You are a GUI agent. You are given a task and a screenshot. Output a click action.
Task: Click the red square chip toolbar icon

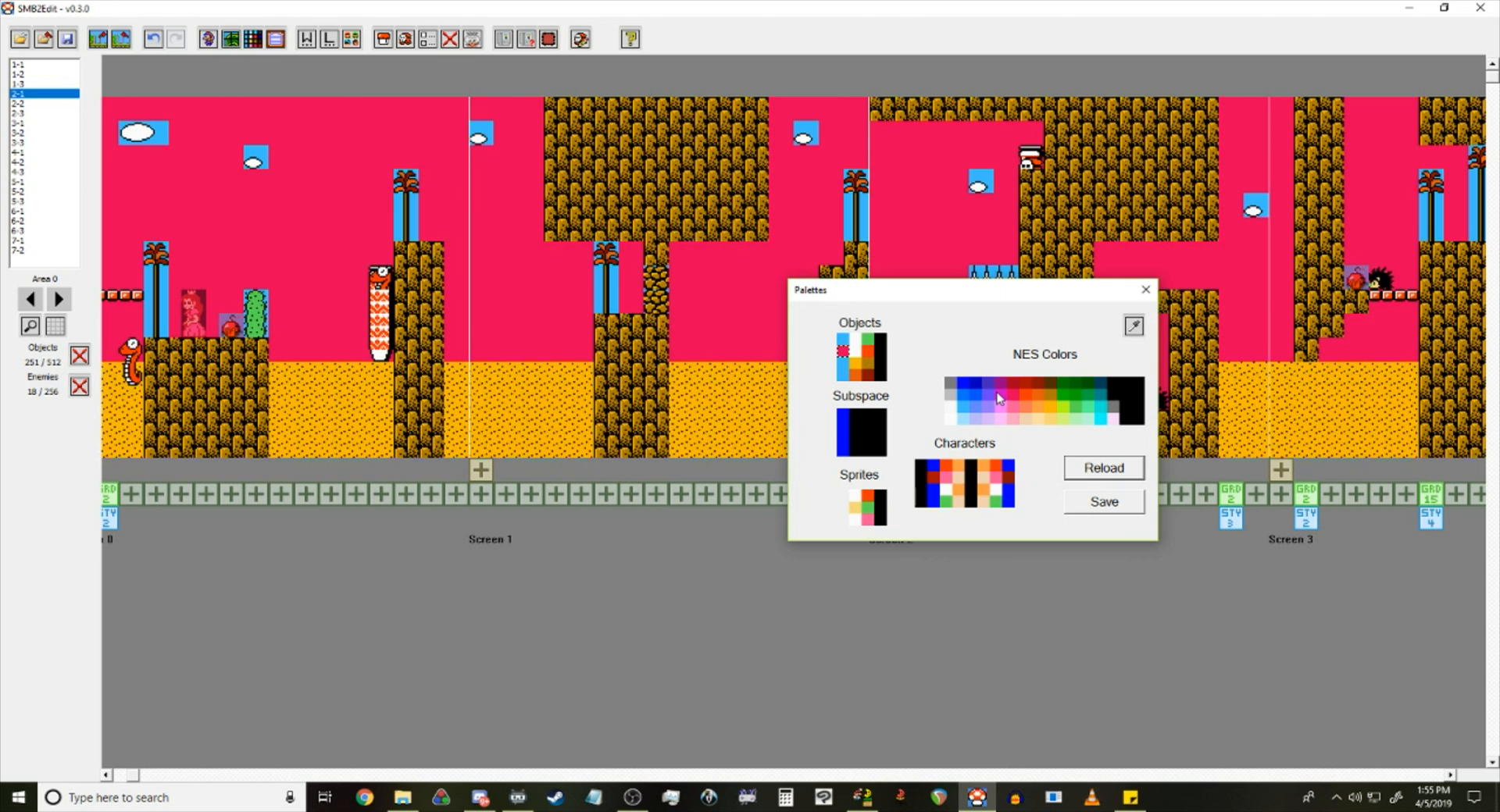click(x=549, y=39)
